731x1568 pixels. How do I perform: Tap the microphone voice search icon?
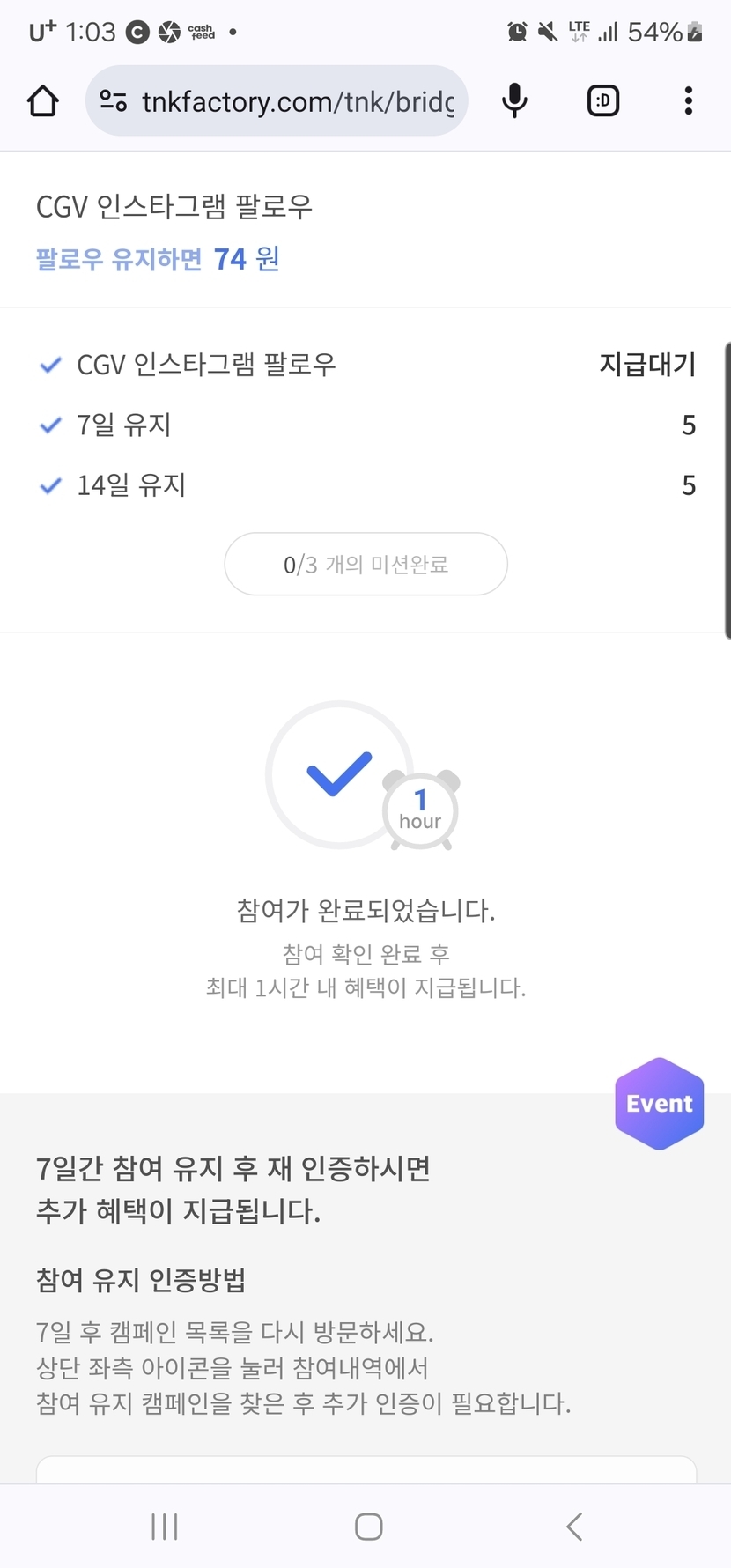click(514, 101)
